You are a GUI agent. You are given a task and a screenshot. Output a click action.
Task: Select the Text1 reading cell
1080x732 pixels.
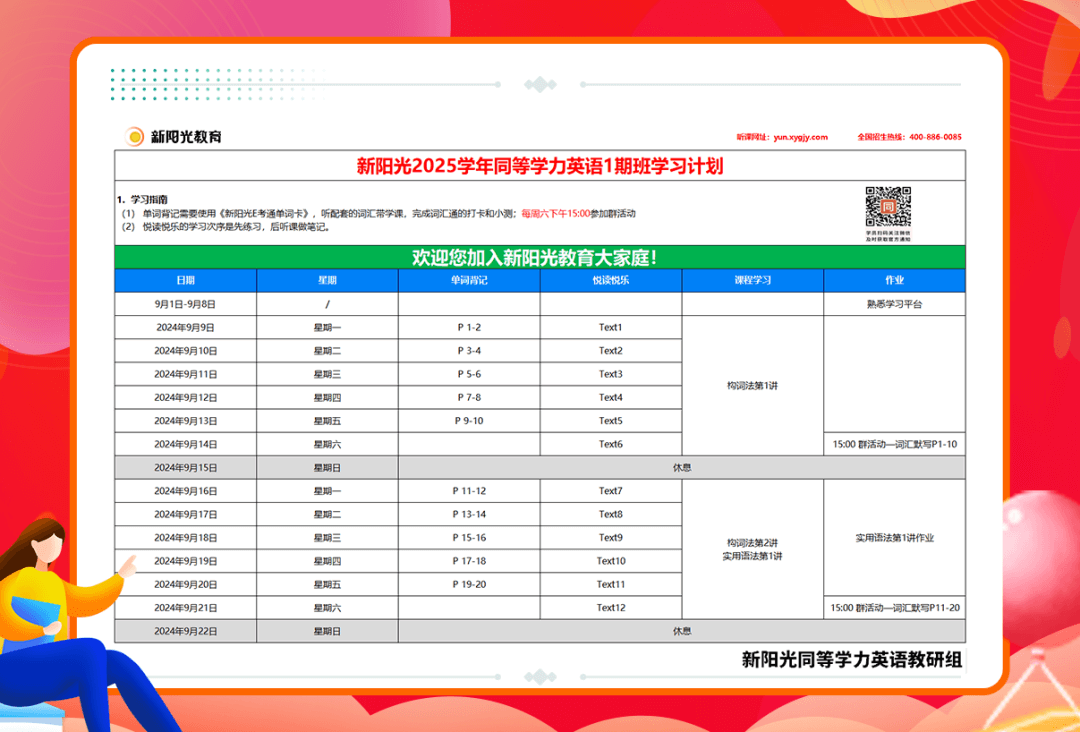pyautogui.click(x=611, y=327)
